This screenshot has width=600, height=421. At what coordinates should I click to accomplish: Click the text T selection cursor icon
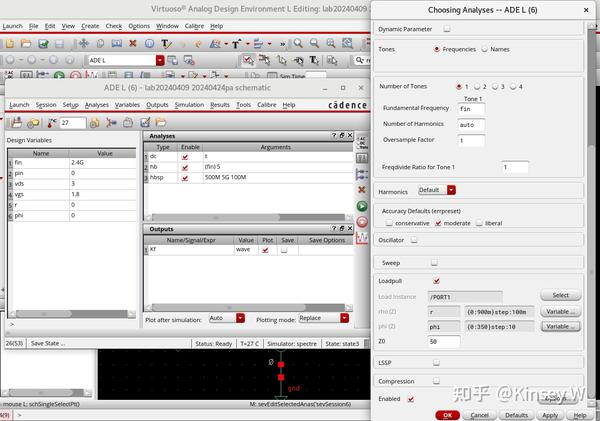(x=314, y=60)
